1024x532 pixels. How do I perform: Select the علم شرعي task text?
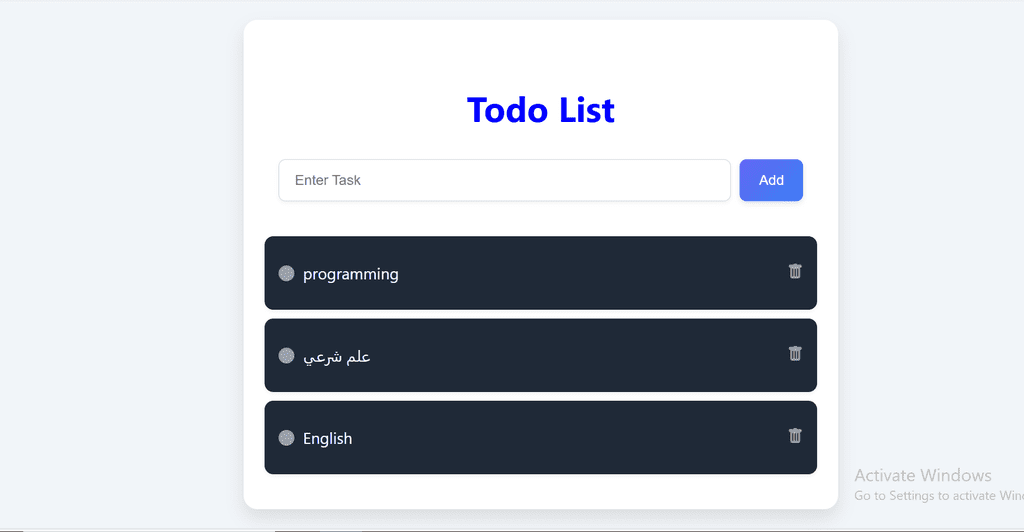[x=336, y=356]
